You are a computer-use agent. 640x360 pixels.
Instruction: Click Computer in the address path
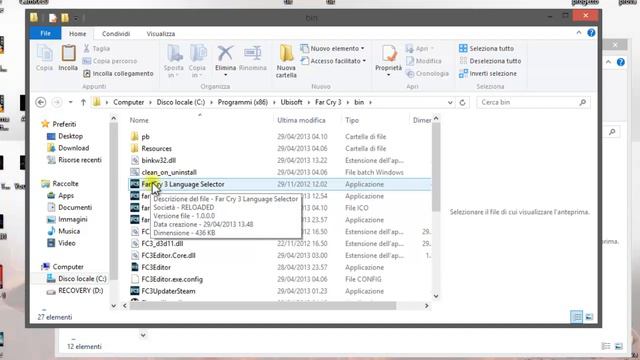[x=129, y=102]
